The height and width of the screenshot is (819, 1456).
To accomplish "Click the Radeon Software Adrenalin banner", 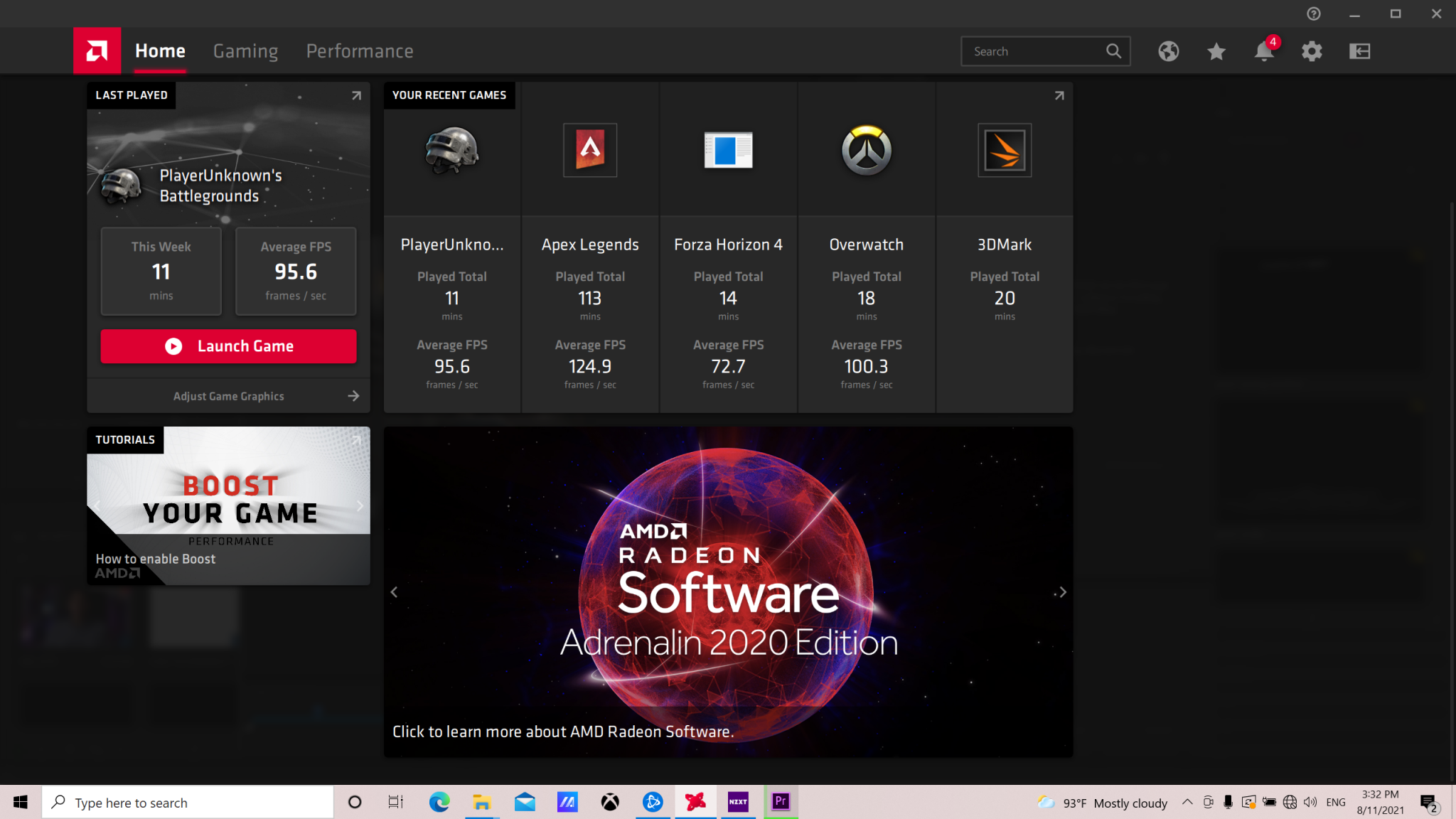I will click(x=728, y=591).
